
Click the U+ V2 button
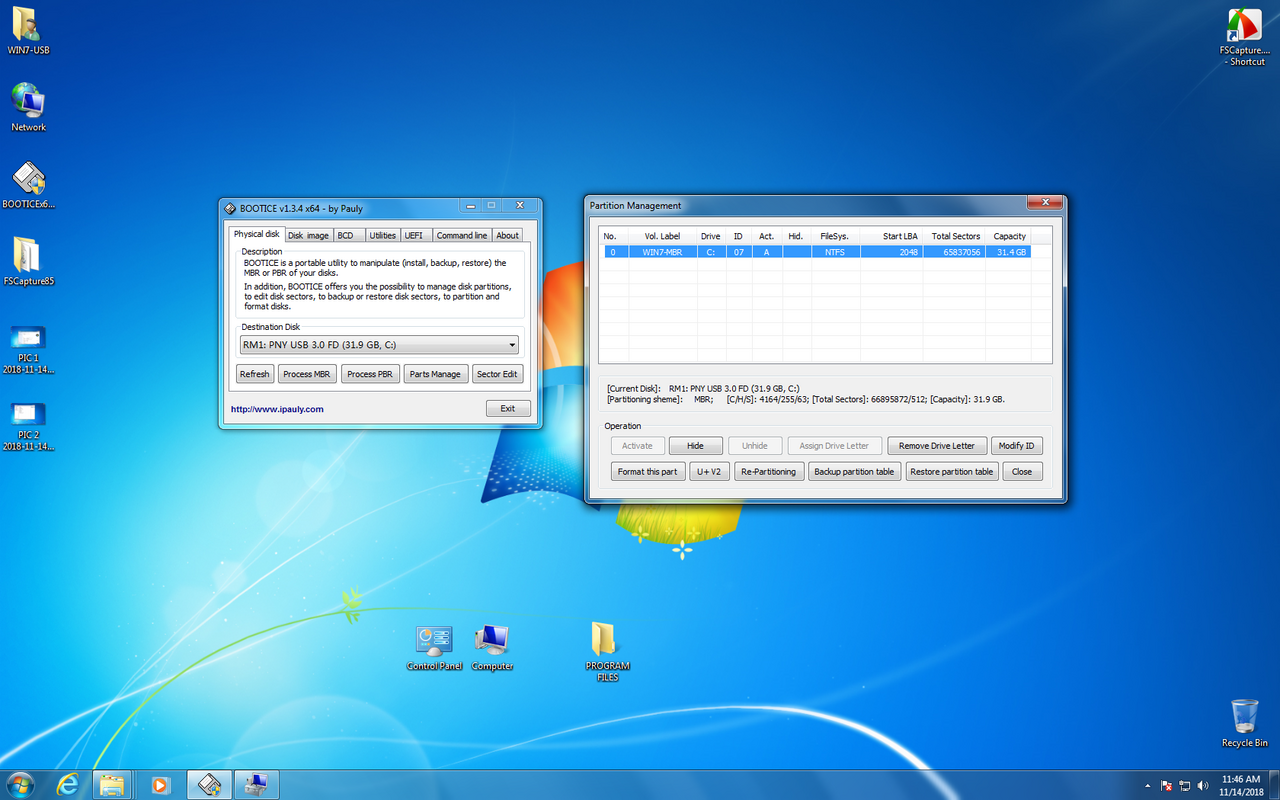click(709, 472)
